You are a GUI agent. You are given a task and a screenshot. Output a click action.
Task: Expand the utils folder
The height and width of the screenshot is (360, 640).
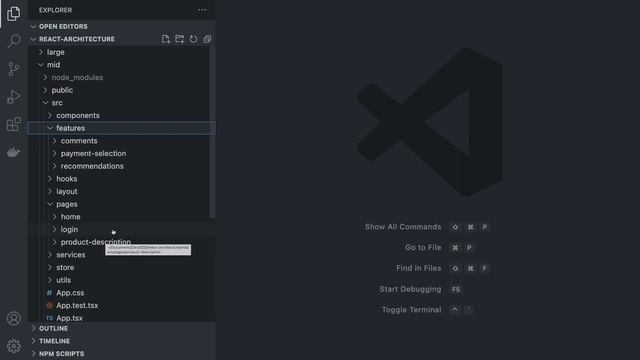121,280
